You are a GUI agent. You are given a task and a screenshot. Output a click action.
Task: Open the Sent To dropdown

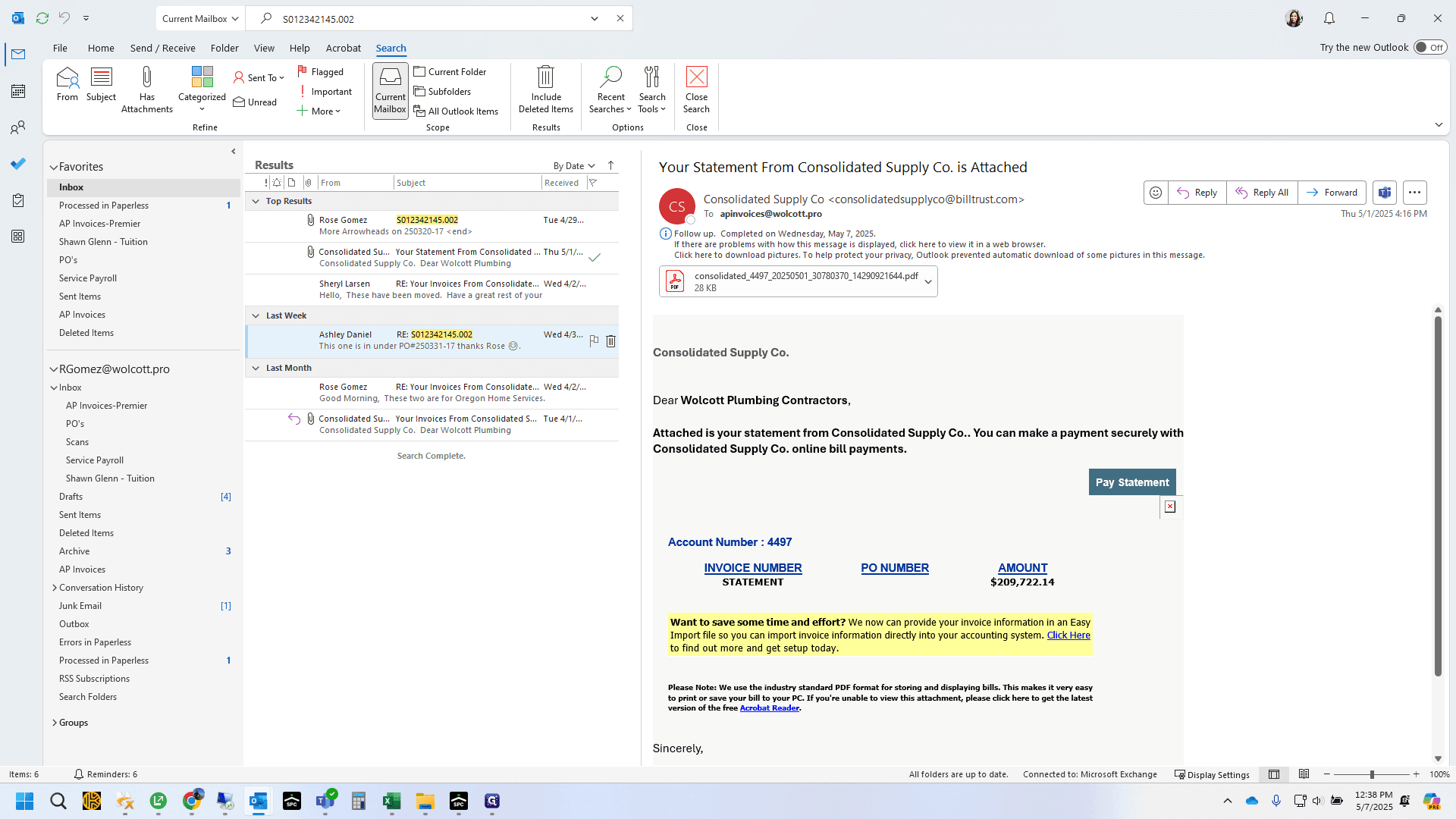(x=259, y=77)
